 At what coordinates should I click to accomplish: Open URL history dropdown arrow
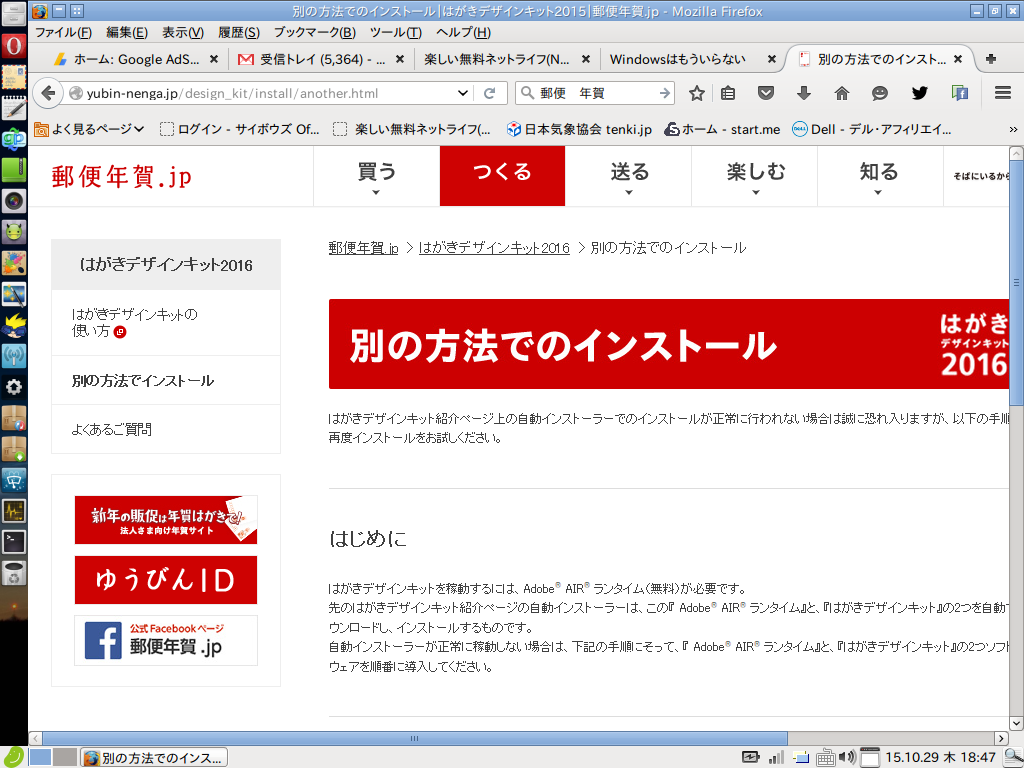tap(462, 93)
